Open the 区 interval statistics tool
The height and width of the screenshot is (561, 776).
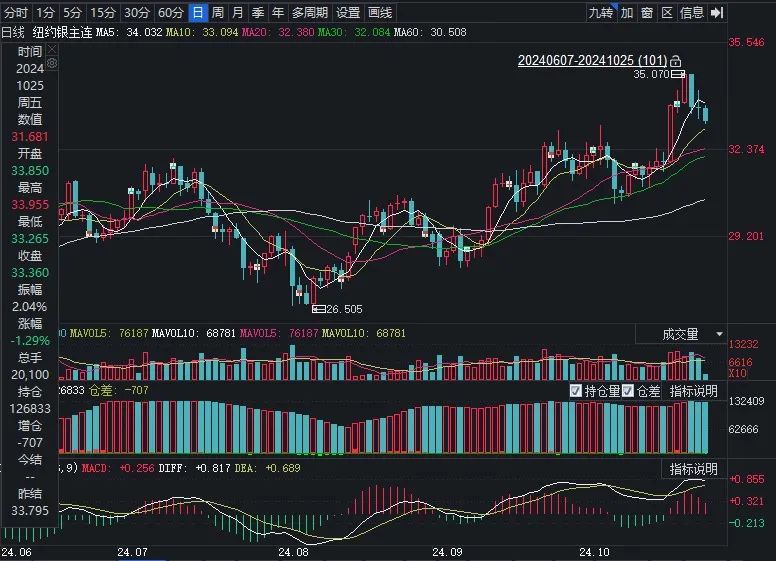click(667, 13)
